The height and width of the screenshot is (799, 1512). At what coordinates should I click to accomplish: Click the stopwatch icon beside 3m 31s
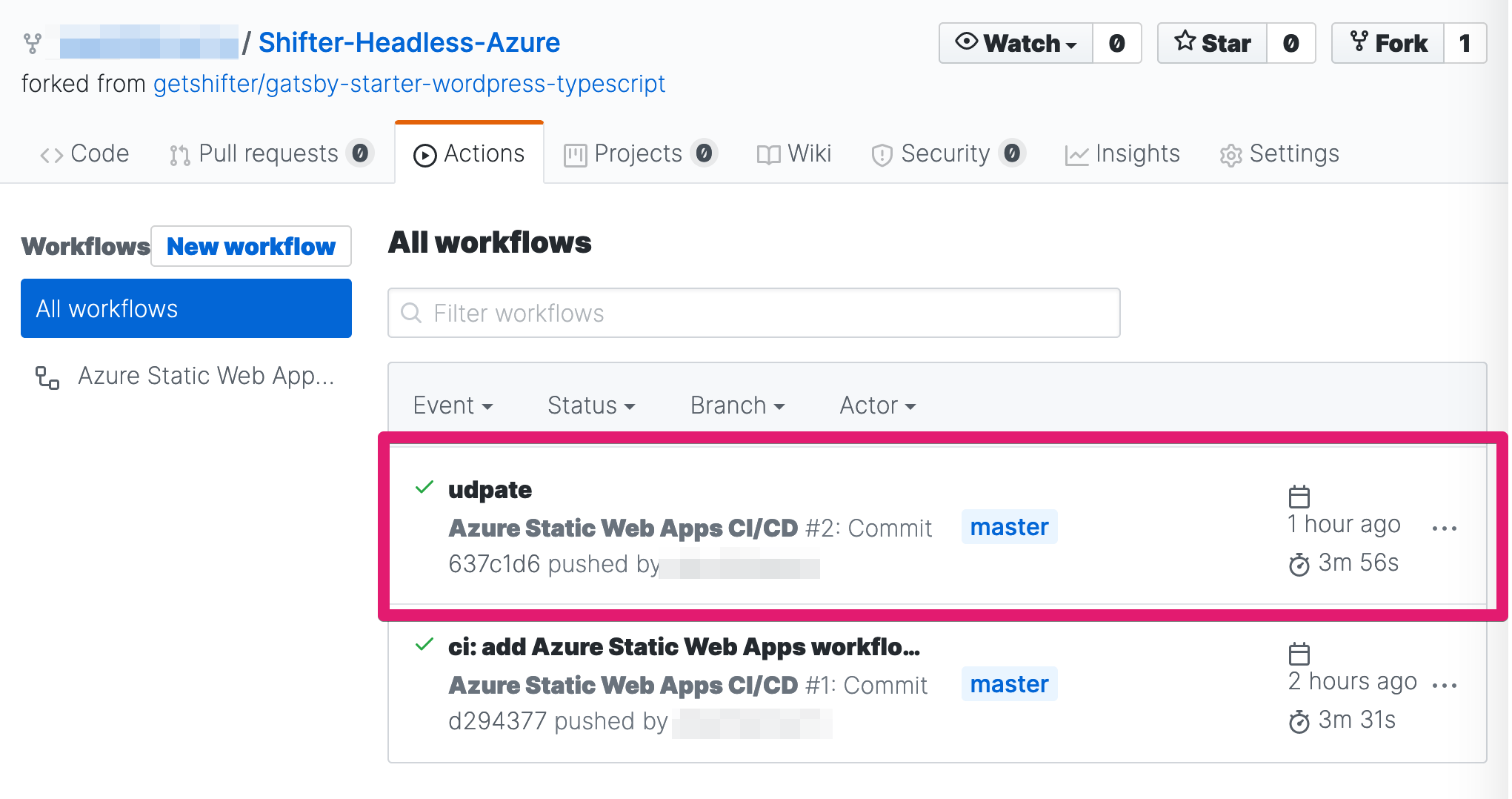pyautogui.click(x=1299, y=721)
